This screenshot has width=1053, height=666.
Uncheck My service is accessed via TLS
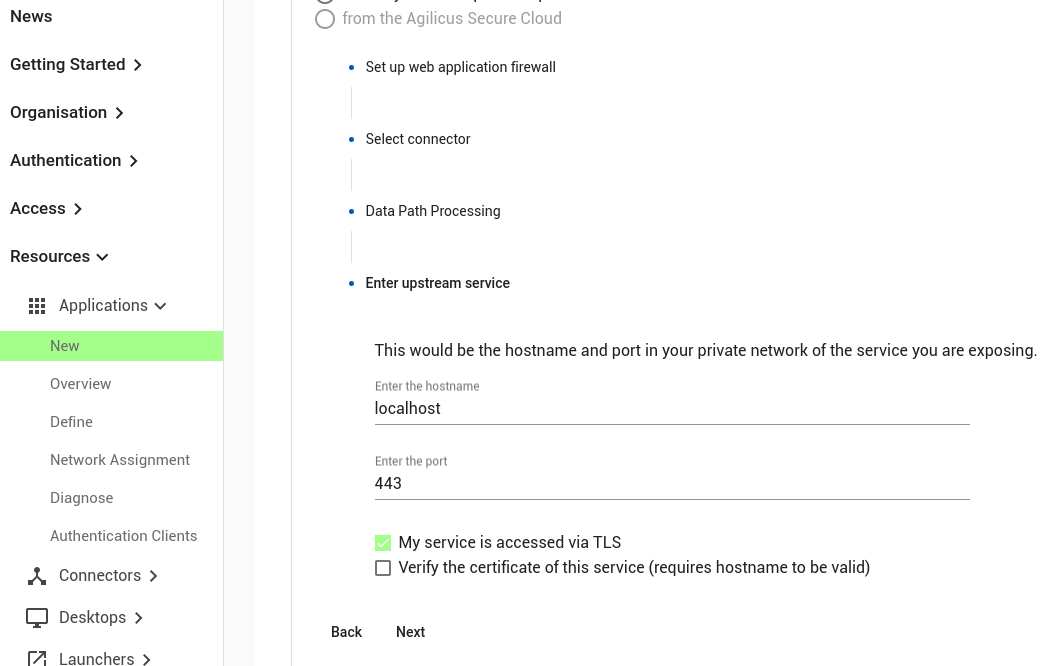point(383,543)
